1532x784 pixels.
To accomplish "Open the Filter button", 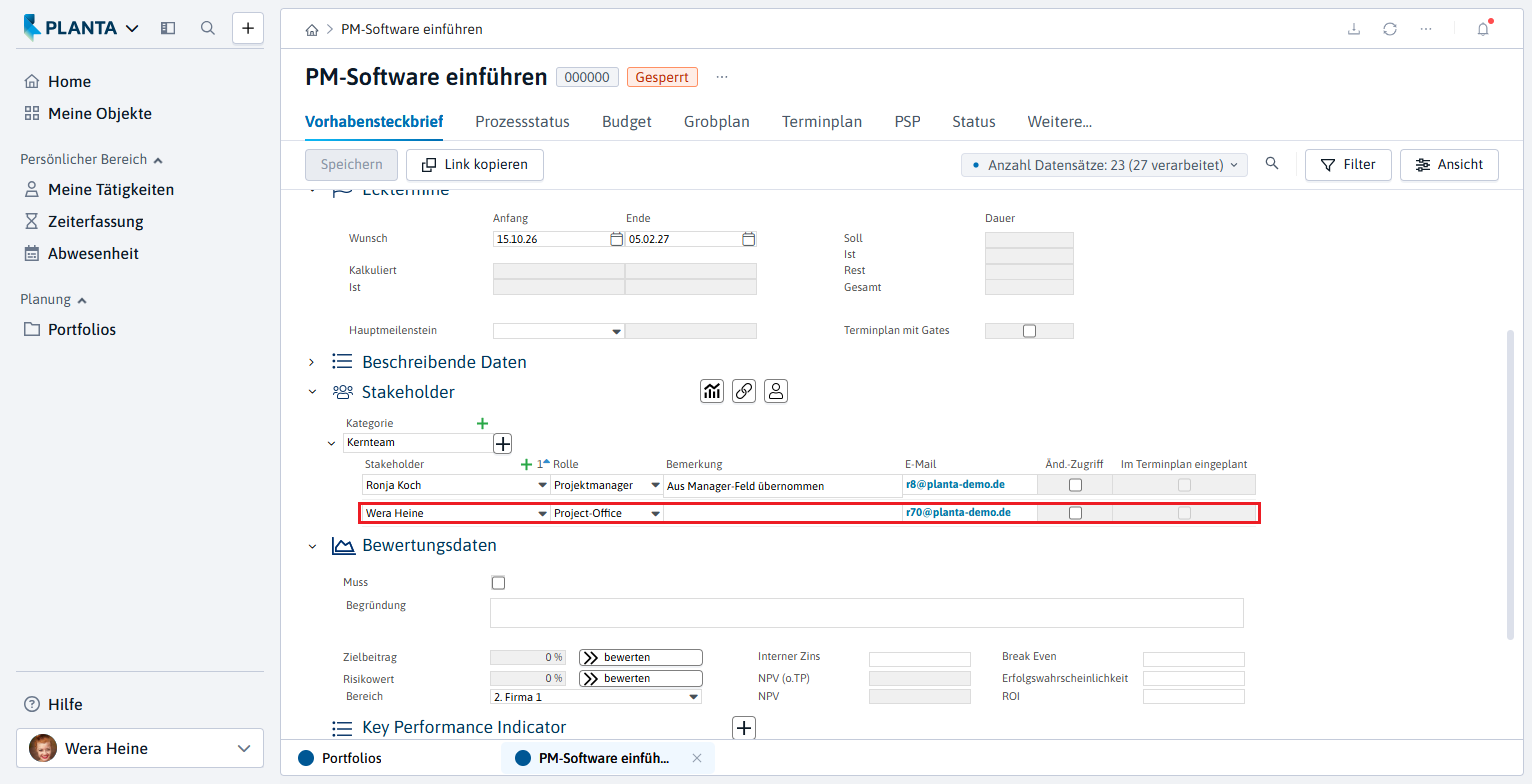I will 1348,165.
